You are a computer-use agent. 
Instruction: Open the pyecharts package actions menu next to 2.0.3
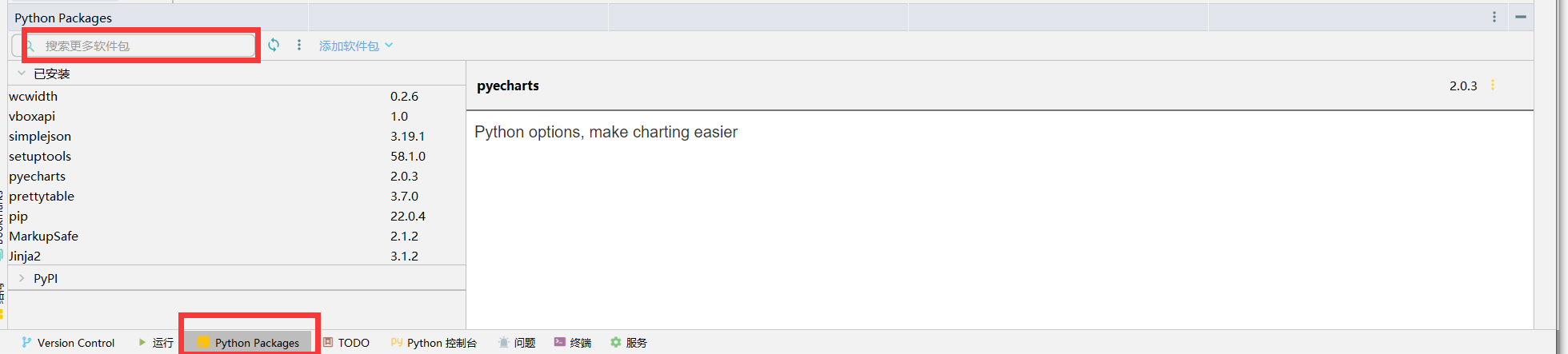1493,86
